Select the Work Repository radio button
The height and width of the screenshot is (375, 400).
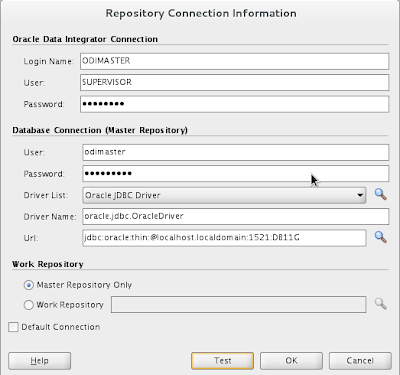pyautogui.click(x=29, y=305)
